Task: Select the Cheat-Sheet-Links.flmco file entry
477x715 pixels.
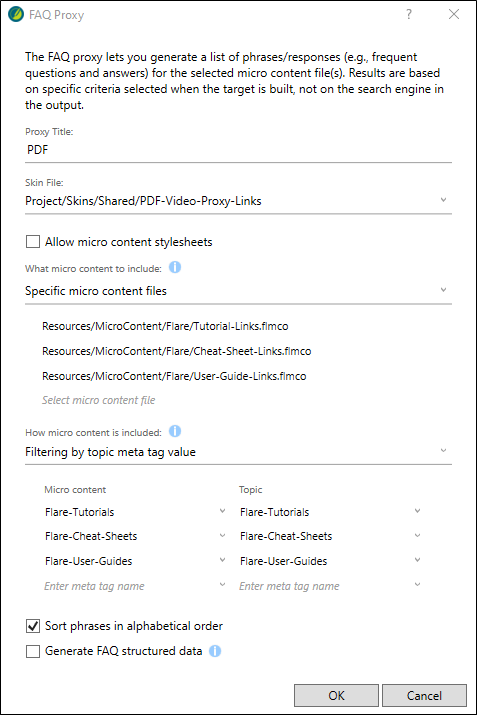Action: click(x=176, y=351)
